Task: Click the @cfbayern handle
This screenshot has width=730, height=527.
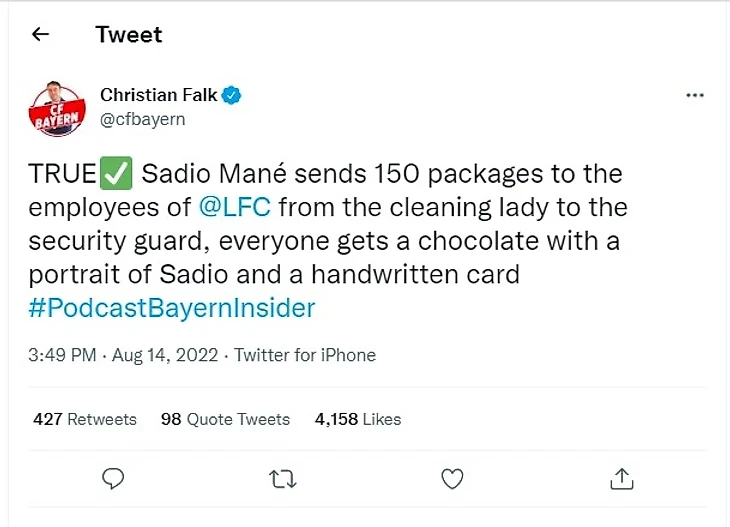Action: coord(142,119)
